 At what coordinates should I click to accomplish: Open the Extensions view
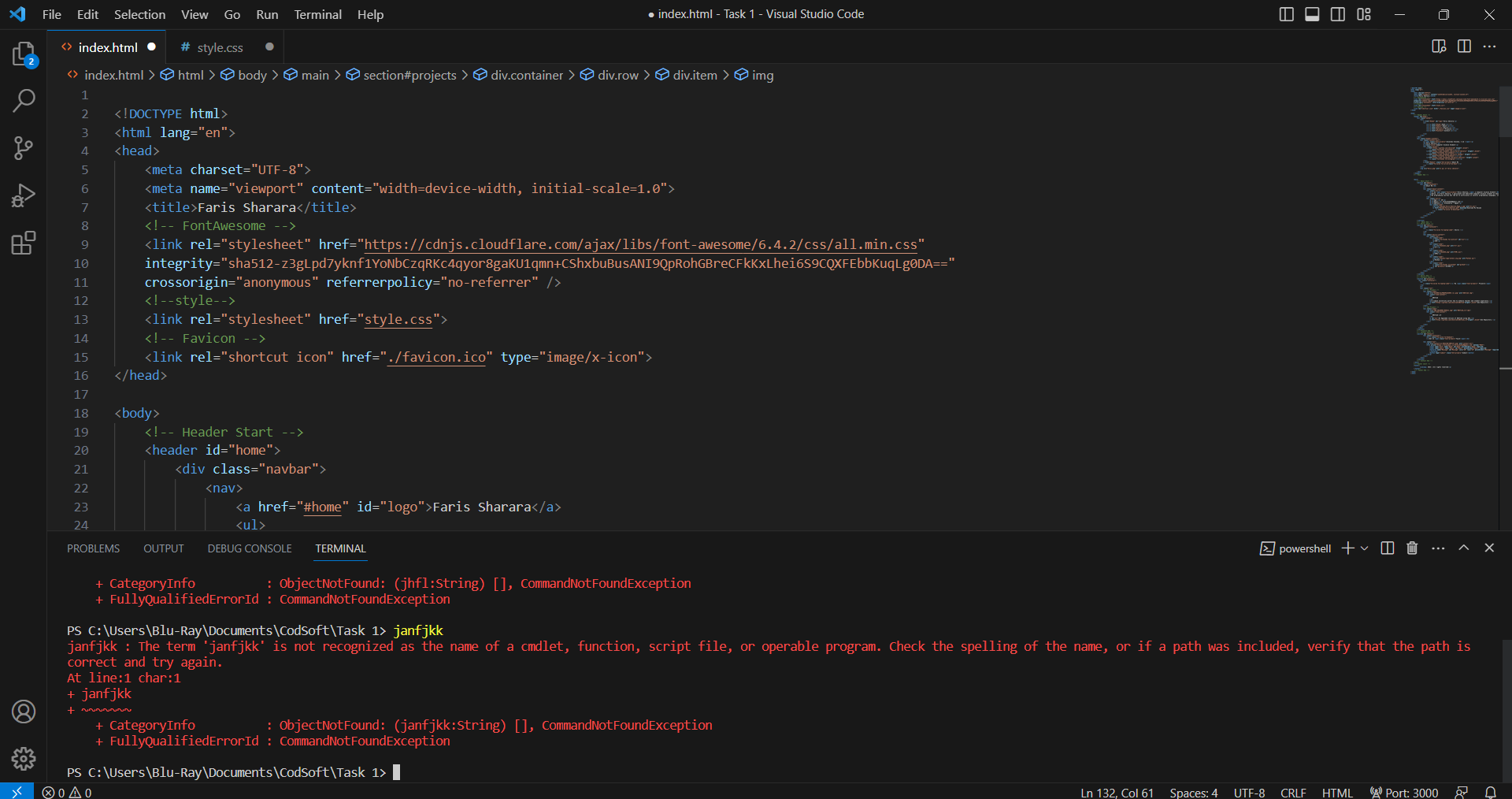(24, 243)
